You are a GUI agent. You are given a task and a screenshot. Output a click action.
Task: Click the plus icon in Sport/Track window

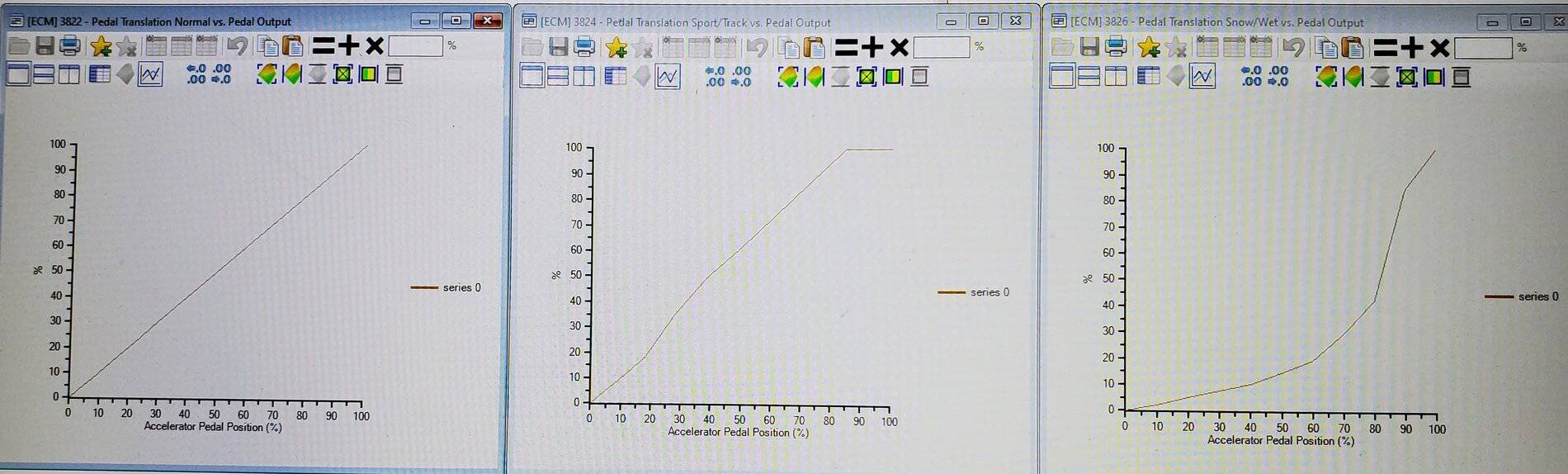[873, 48]
